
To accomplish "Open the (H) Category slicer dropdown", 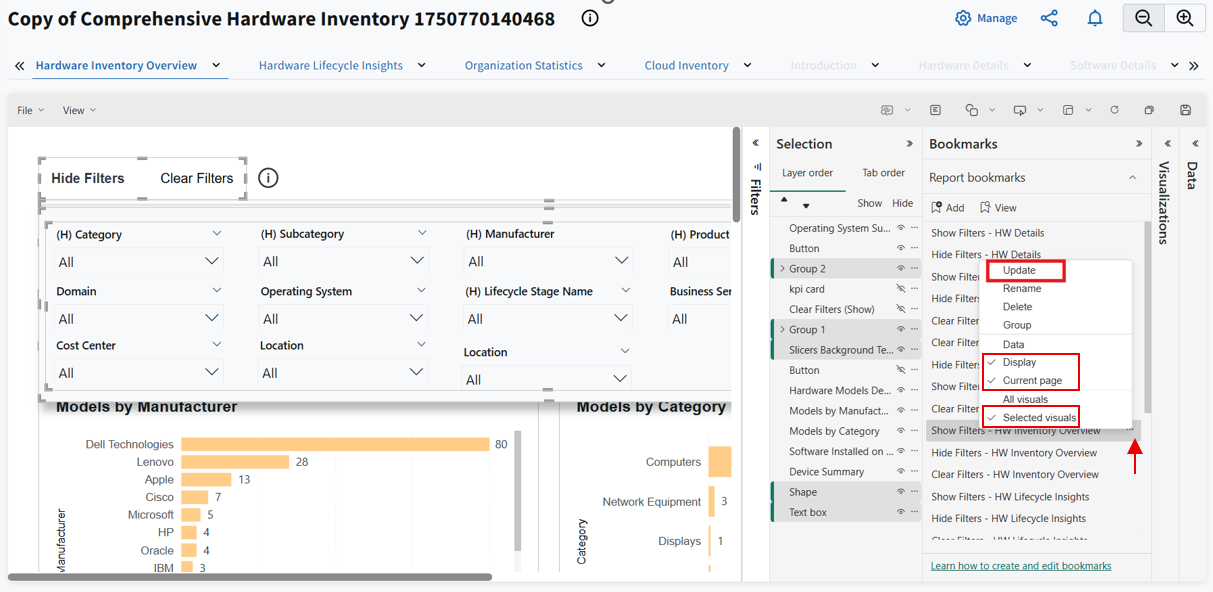I will pyautogui.click(x=211, y=261).
